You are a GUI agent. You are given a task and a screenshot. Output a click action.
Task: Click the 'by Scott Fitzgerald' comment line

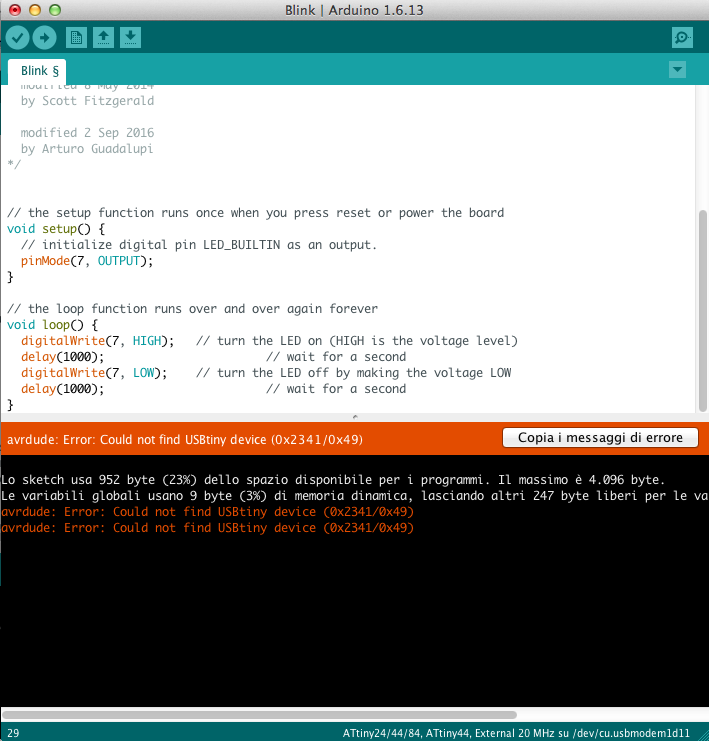coord(87,101)
